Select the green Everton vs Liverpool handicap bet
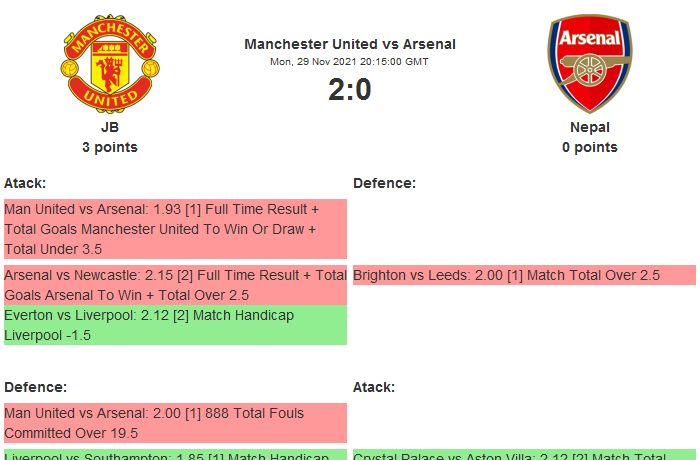This screenshot has width=700, height=460. [x=175, y=325]
